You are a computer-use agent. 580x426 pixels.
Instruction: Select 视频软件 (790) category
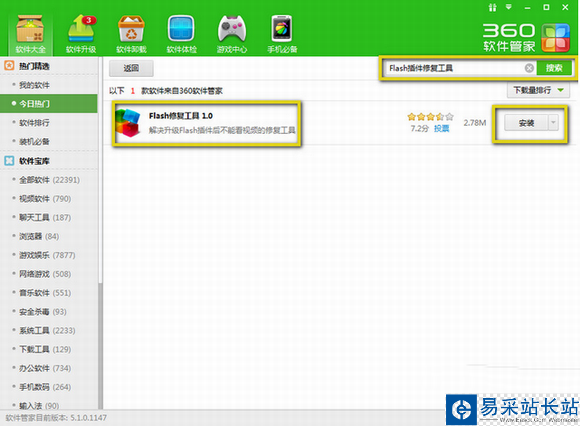pos(45,199)
